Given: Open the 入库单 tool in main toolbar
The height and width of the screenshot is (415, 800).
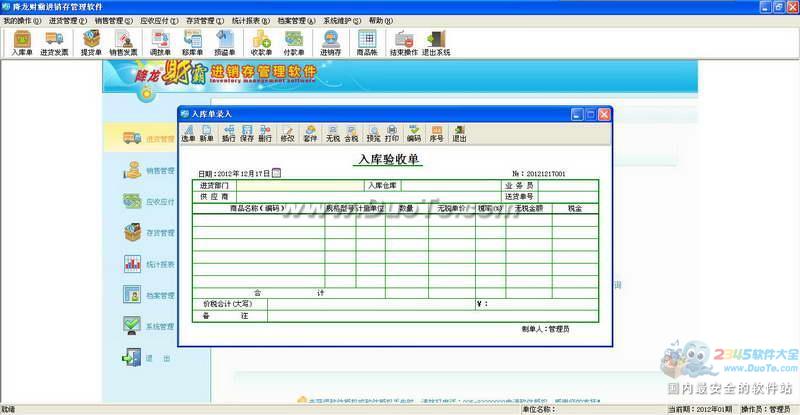Looking at the screenshot, I should click(22, 43).
